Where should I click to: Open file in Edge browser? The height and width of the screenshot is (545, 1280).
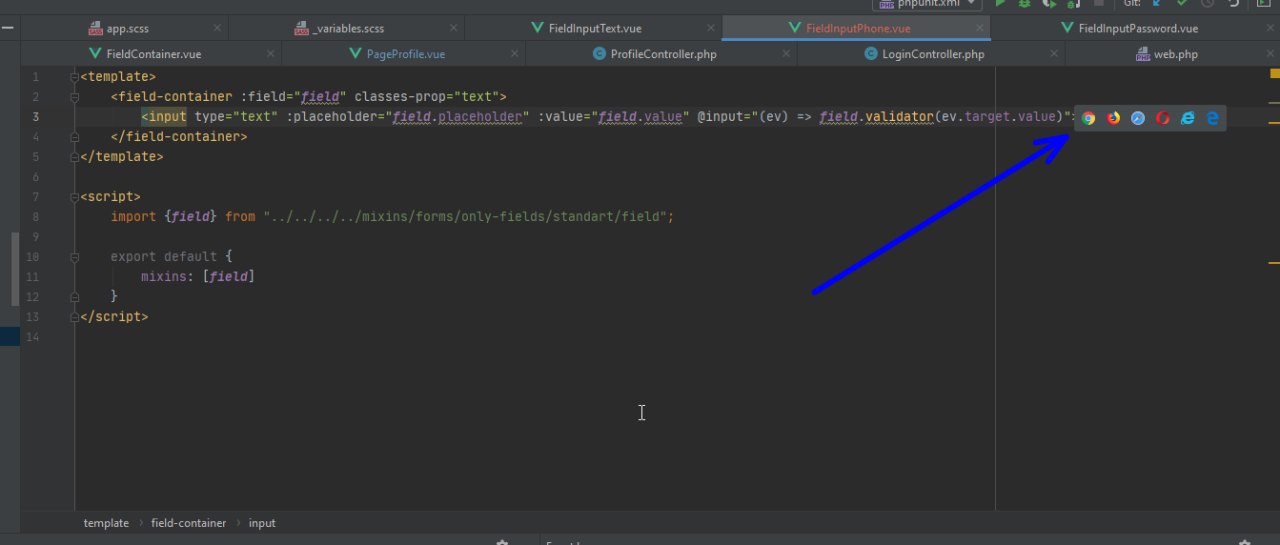click(x=1212, y=118)
